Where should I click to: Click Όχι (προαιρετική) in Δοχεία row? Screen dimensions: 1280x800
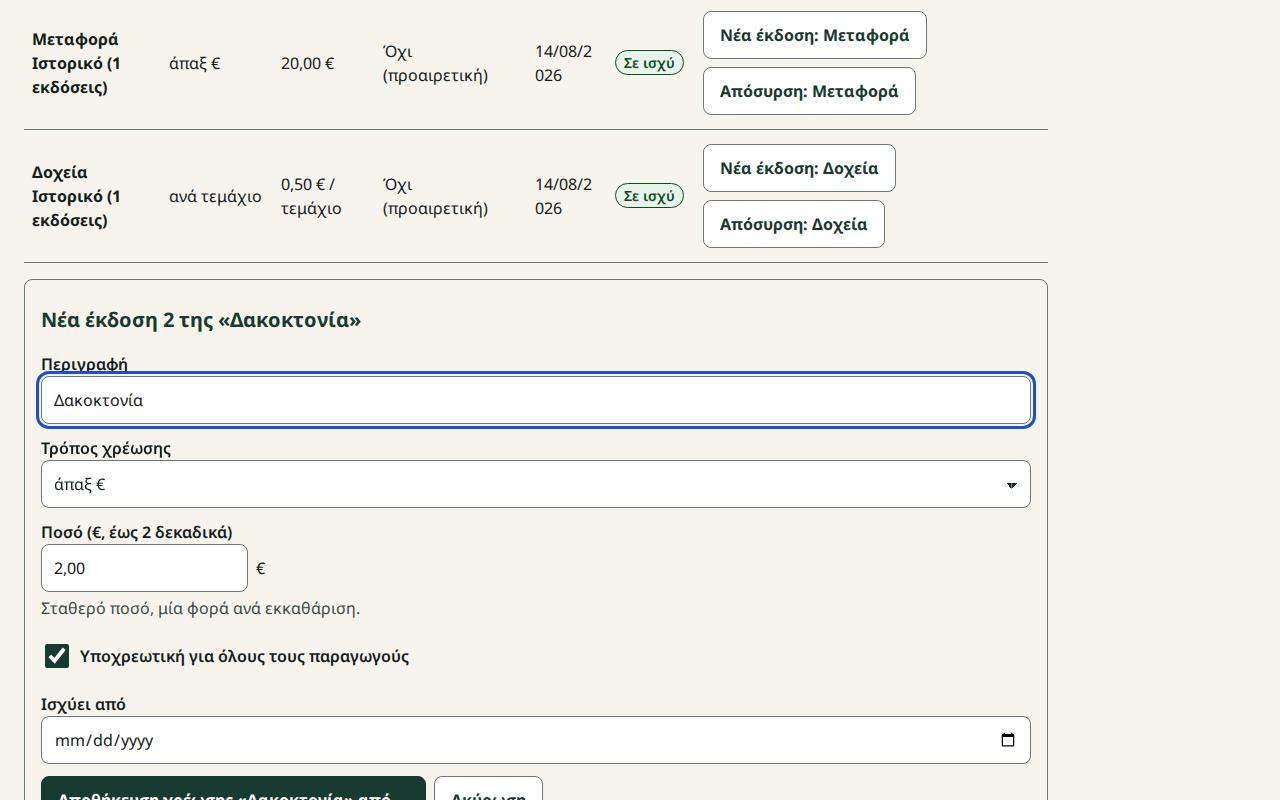(435, 196)
